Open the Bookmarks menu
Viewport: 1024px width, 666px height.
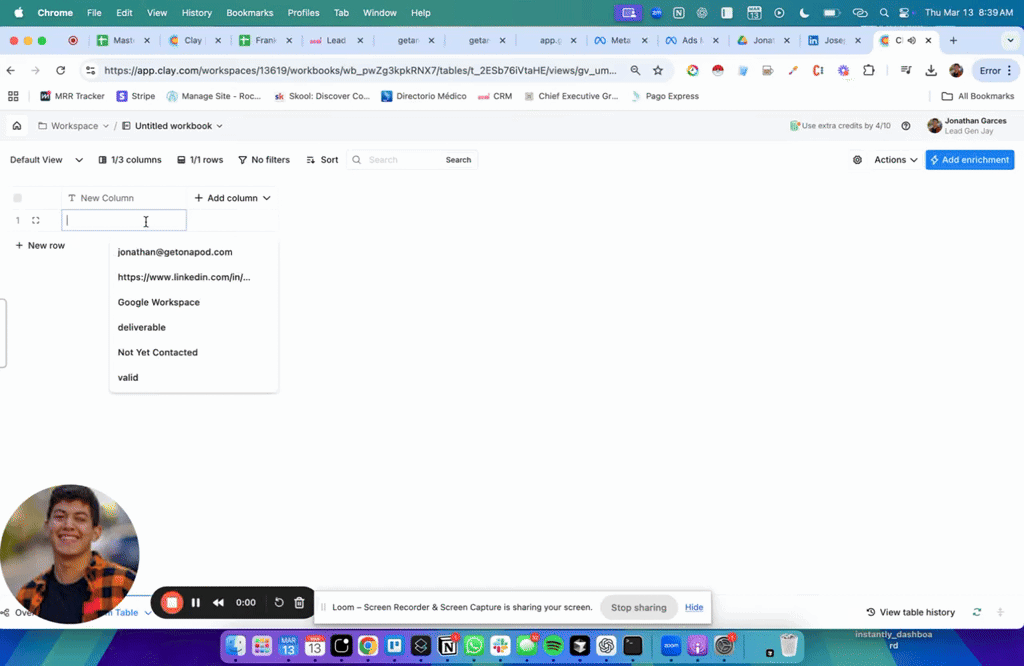(249, 12)
